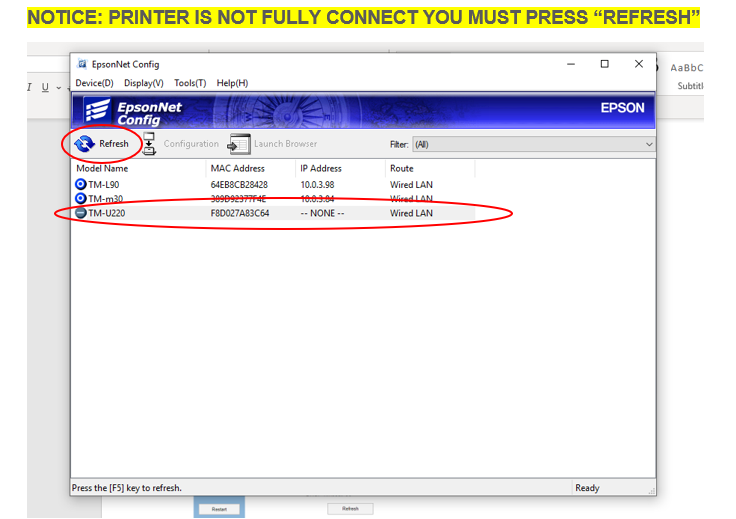Open the Underline style dropdown arrow in Word
736x519 pixels.
(x=59, y=88)
